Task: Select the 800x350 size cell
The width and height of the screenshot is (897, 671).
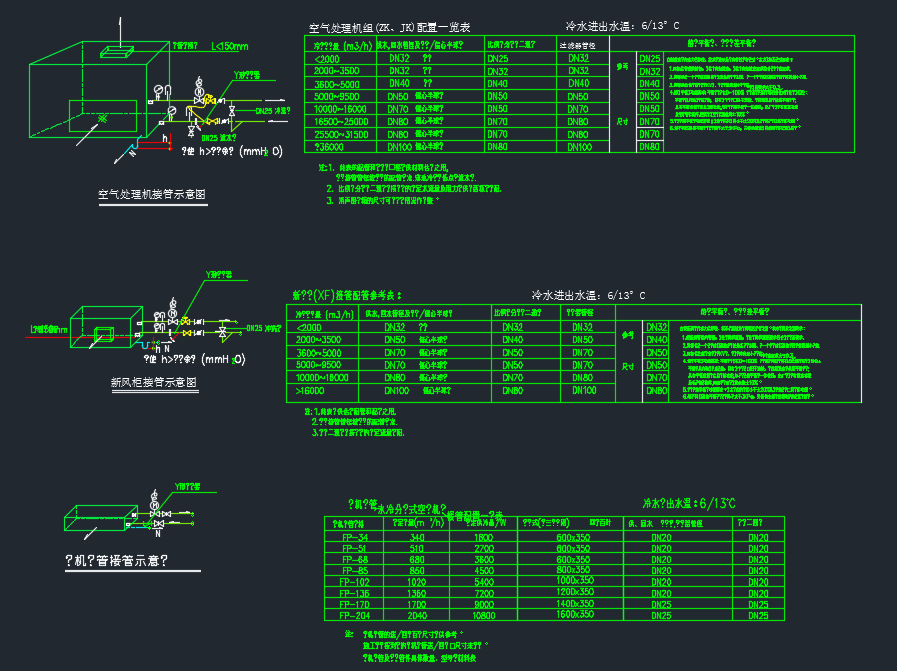Action: click(573, 570)
